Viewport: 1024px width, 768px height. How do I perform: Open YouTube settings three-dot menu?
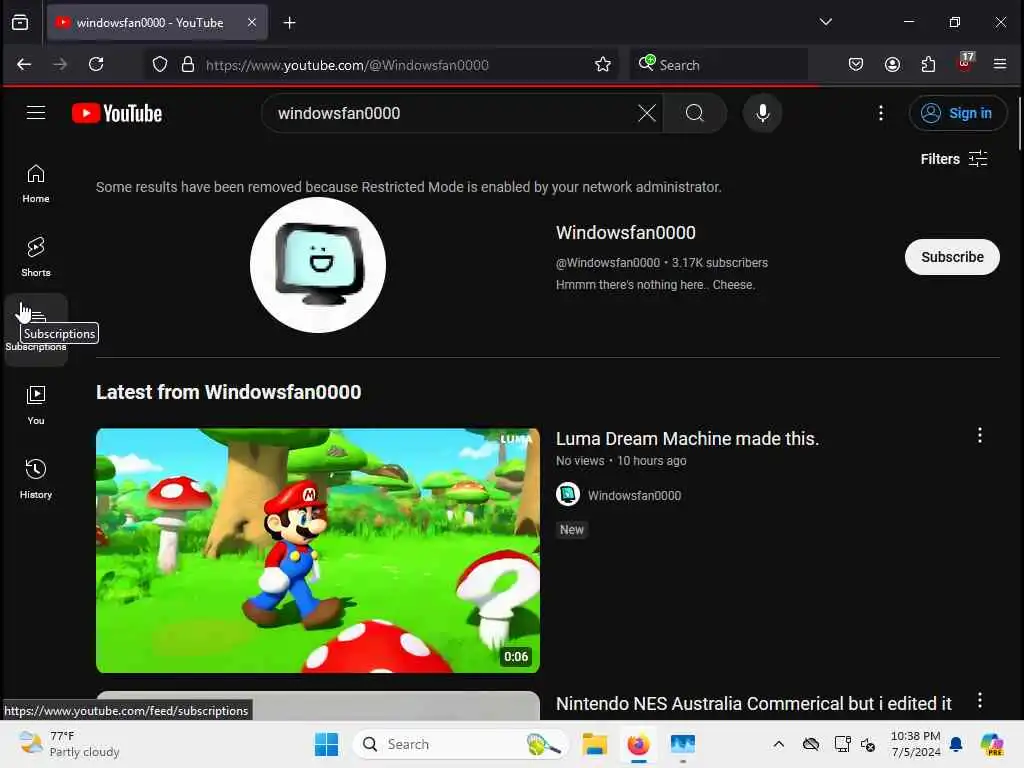[880, 113]
